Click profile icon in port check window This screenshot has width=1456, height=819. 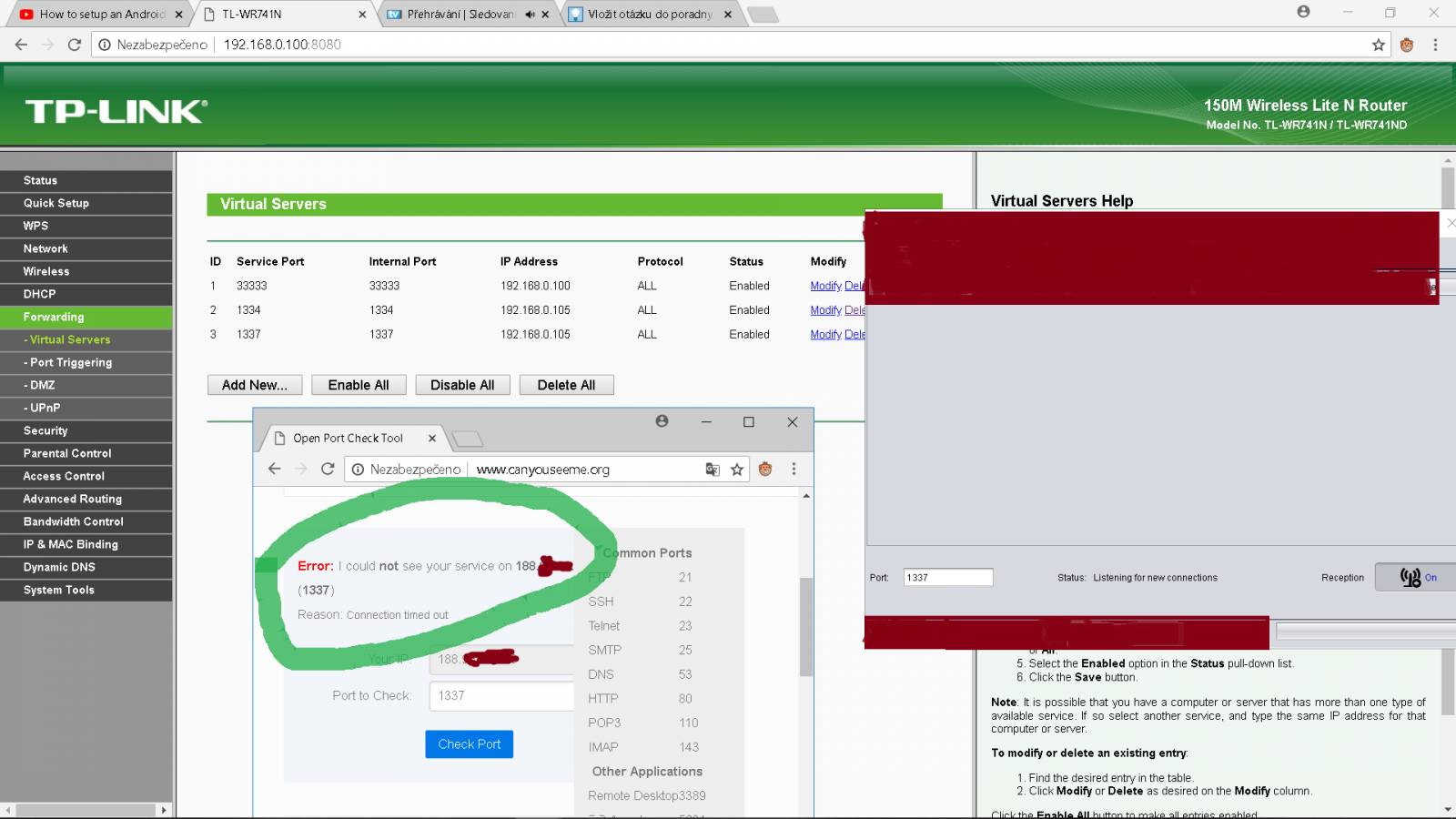[x=662, y=421]
